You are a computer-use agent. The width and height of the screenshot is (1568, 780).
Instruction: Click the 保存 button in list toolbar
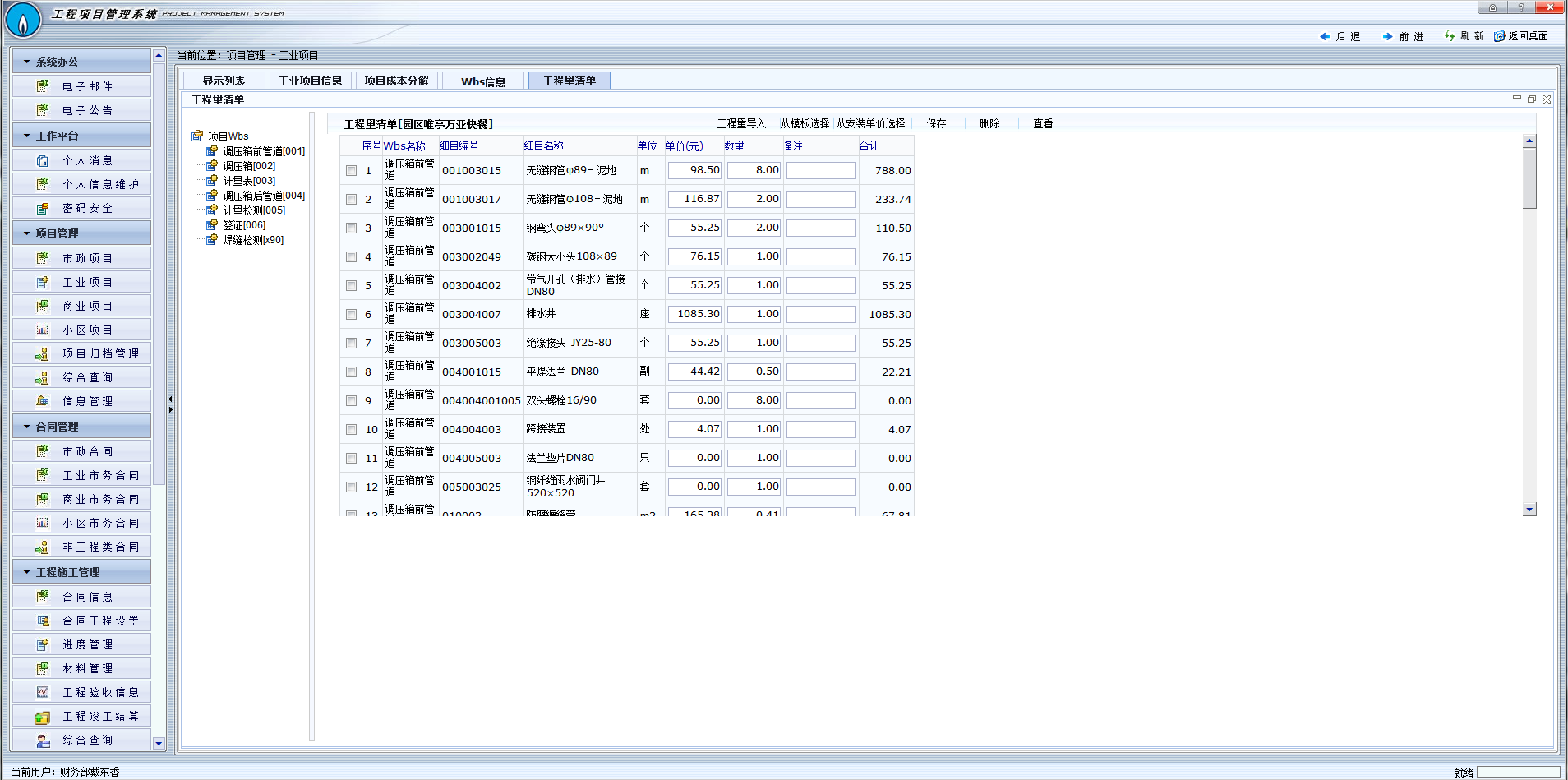click(x=936, y=123)
